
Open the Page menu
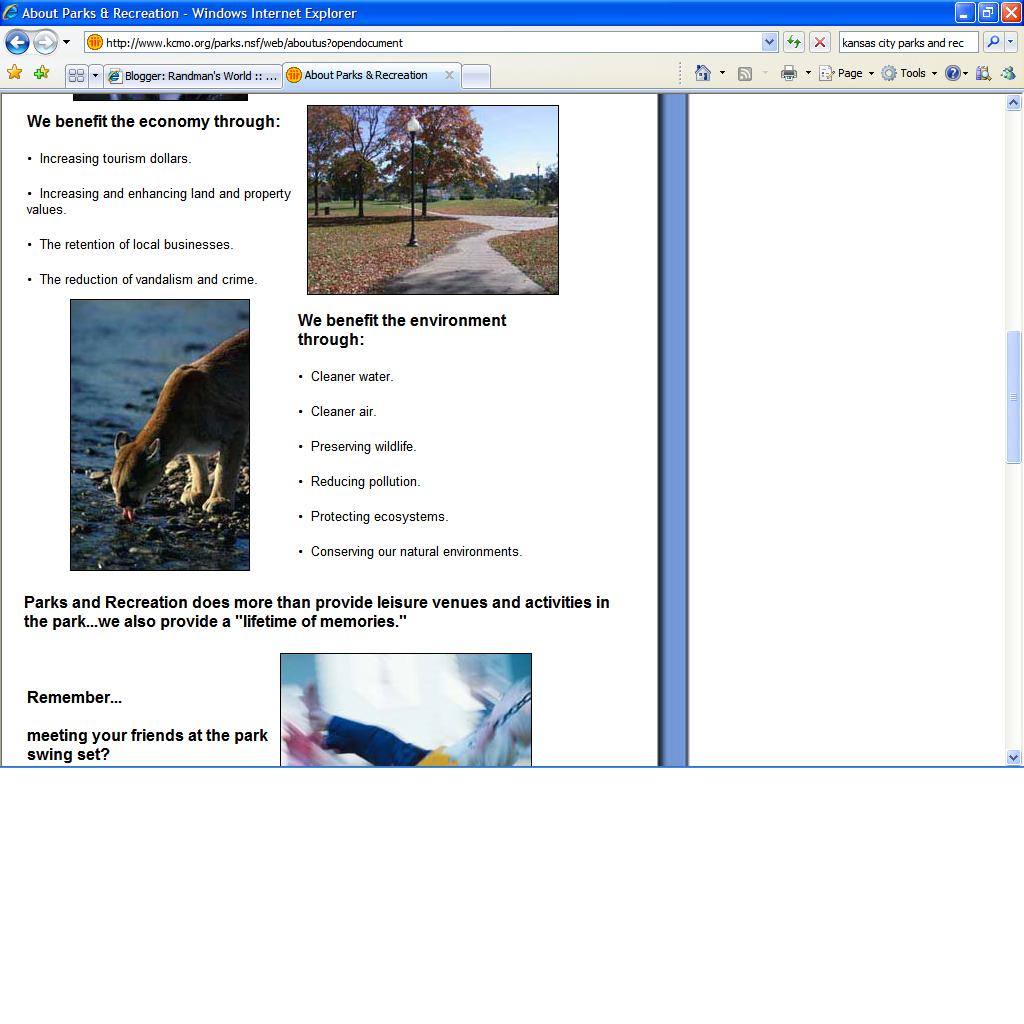[846, 73]
